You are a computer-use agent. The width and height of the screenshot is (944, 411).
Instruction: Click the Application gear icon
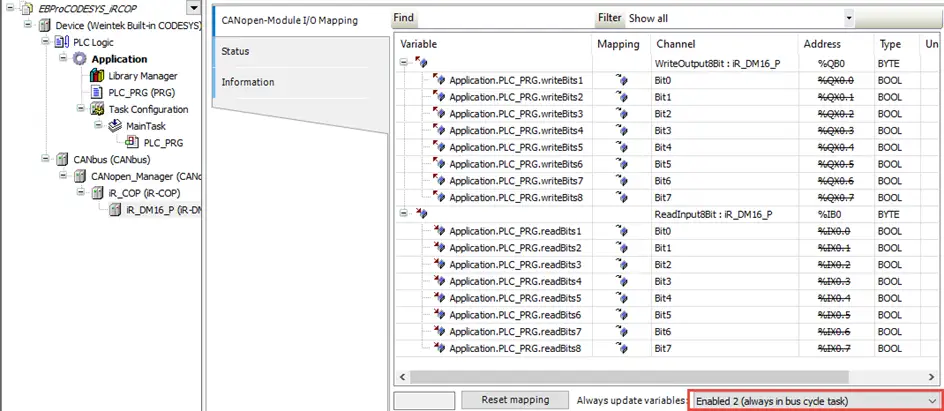[x=79, y=59]
